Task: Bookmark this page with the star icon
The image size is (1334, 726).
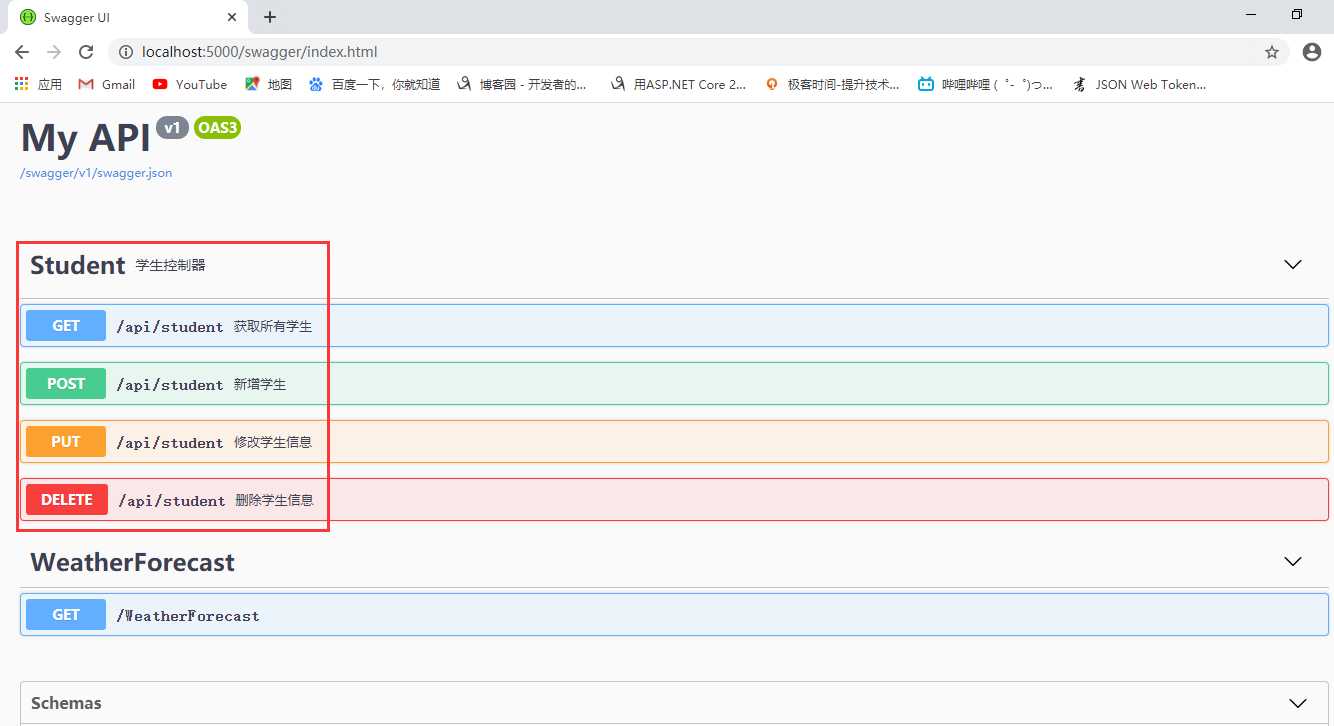Action: click(1272, 52)
